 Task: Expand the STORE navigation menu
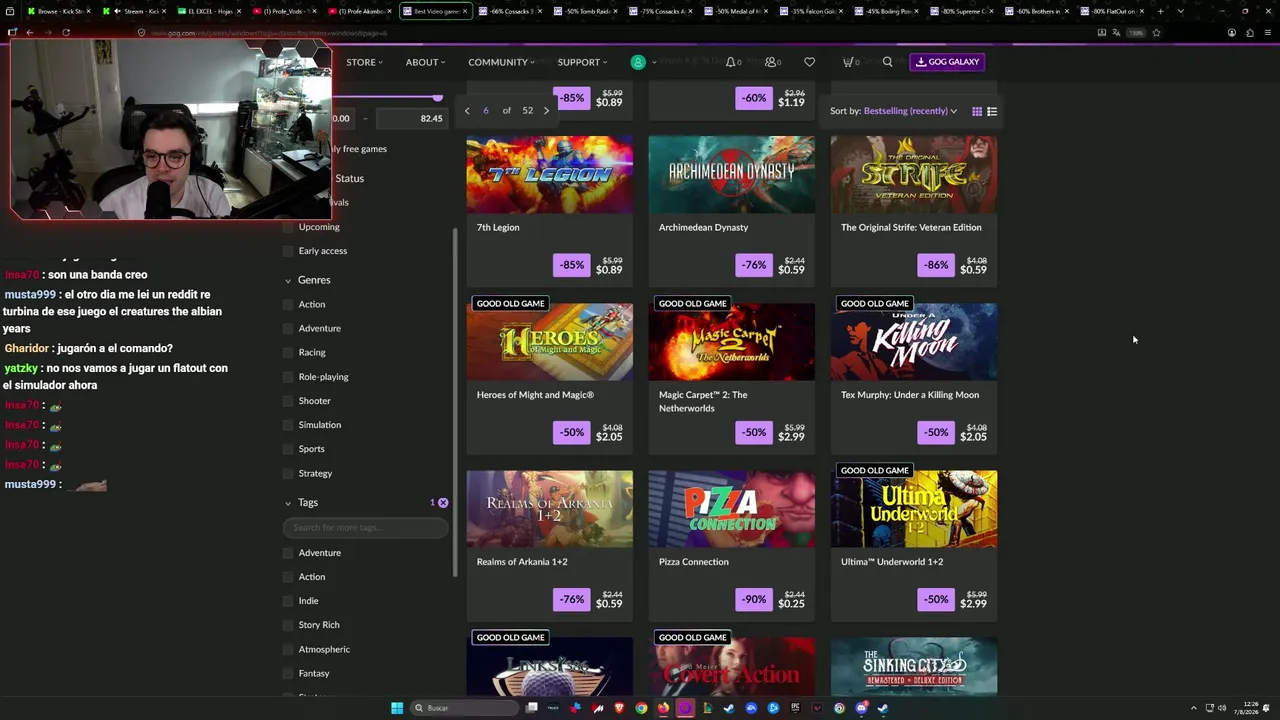click(364, 62)
